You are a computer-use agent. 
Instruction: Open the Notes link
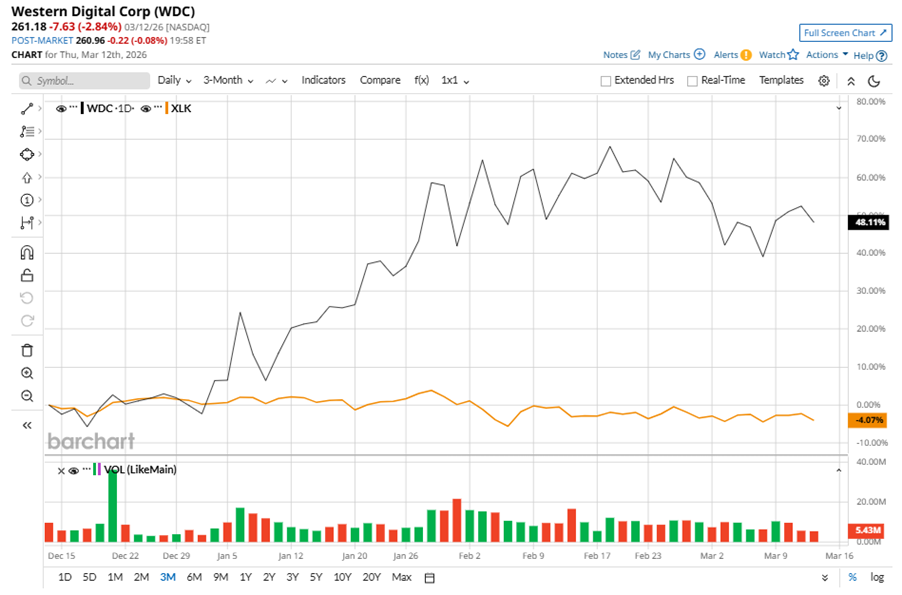coord(615,55)
